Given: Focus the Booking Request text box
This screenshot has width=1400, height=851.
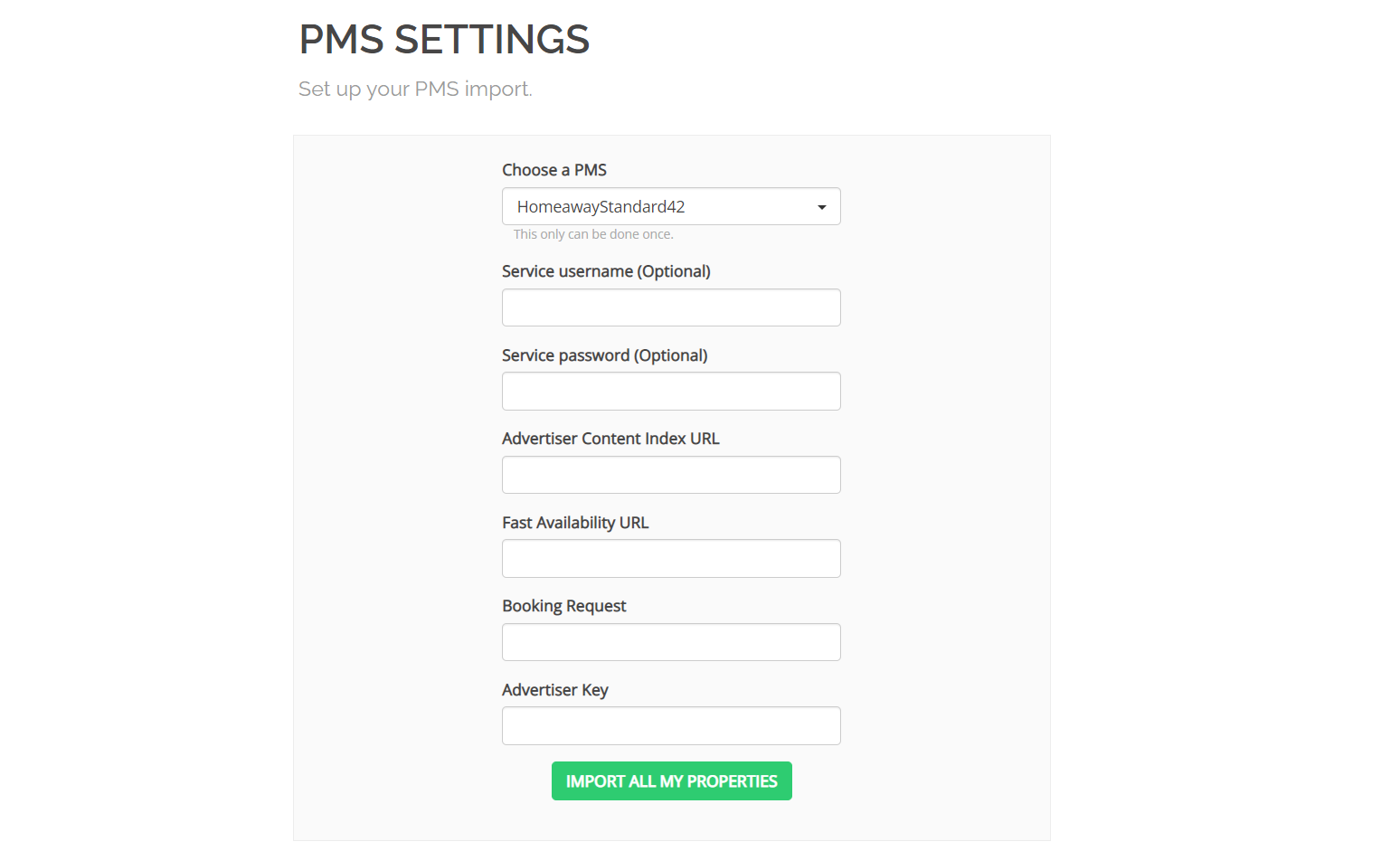Looking at the screenshot, I should pos(671,642).
